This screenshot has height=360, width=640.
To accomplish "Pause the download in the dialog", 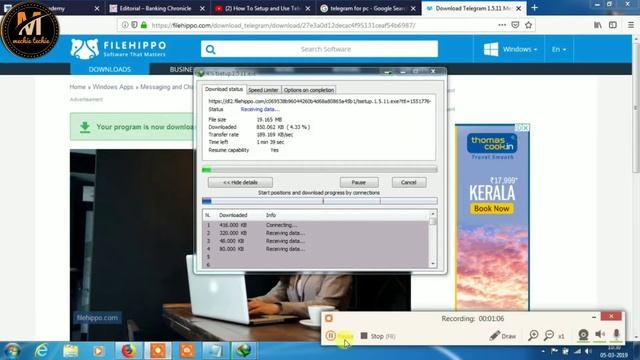I will point(359,182).
